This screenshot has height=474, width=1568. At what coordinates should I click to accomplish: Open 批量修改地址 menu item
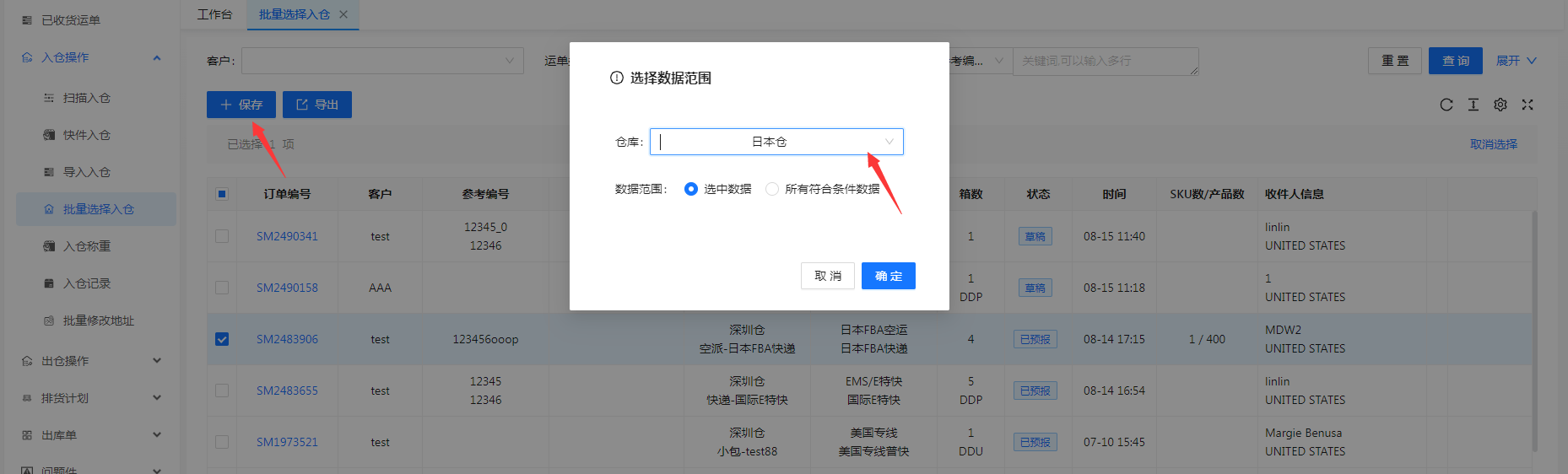98,320
